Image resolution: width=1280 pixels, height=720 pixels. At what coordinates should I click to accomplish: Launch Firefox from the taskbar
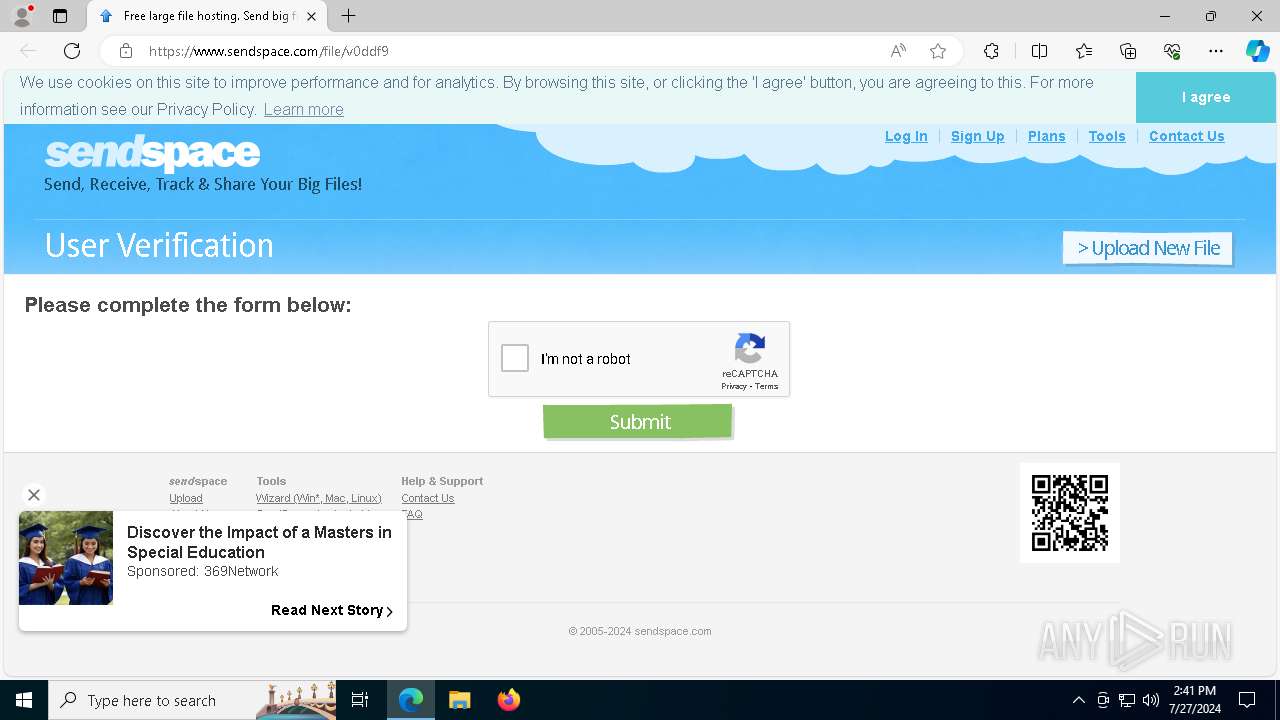(x=508, y=700)
